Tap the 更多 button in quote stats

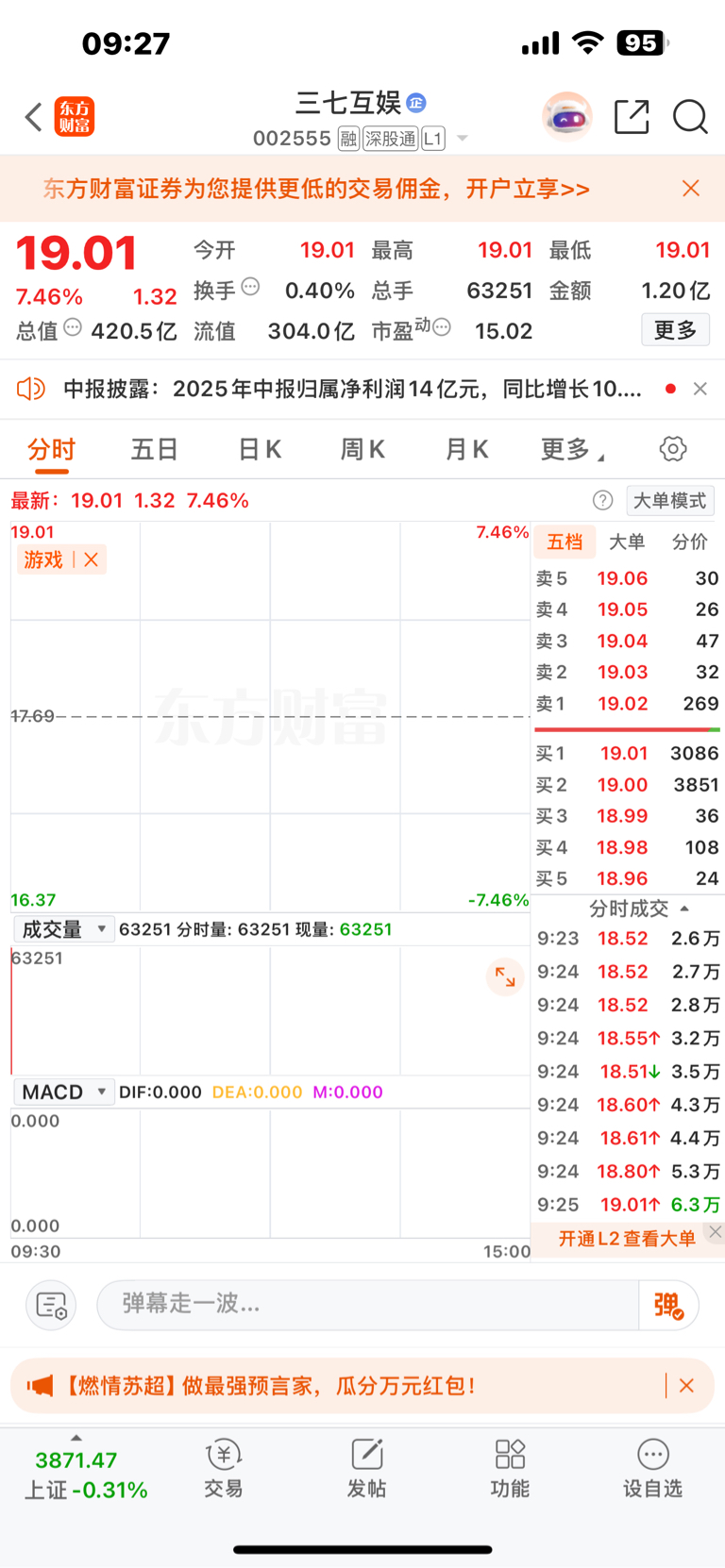point(675,330)
